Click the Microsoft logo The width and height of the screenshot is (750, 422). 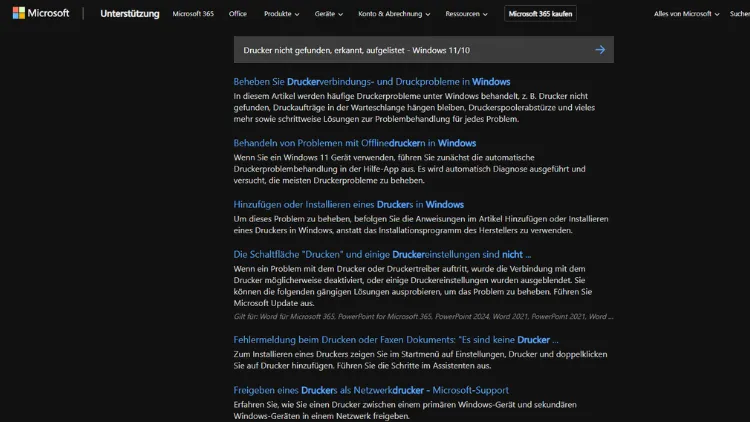click(41, 13)
